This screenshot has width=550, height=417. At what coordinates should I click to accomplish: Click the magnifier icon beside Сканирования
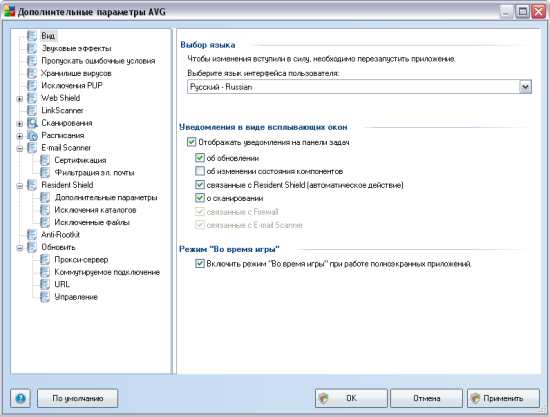(32, 123)
